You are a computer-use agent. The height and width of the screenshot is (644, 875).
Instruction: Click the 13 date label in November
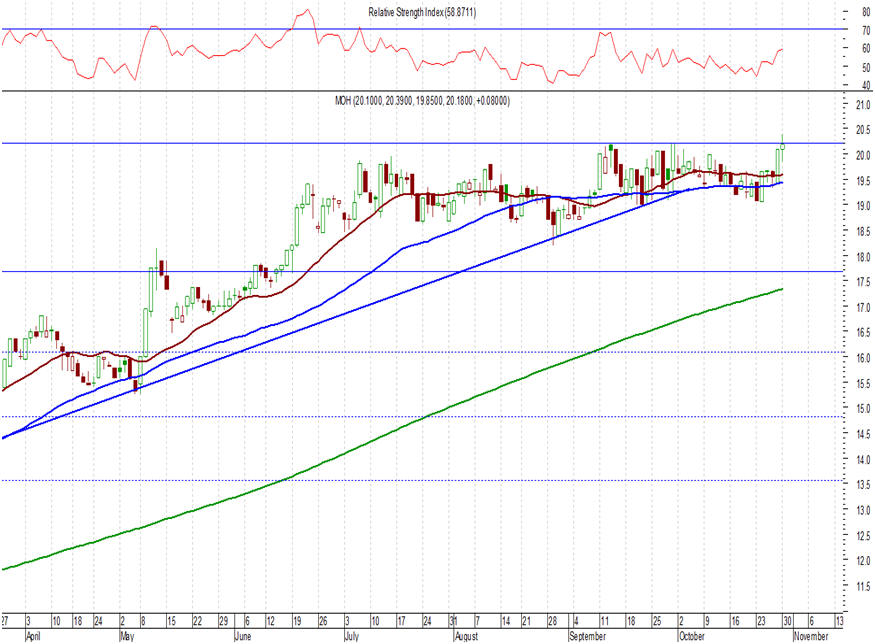pos(839,621)
